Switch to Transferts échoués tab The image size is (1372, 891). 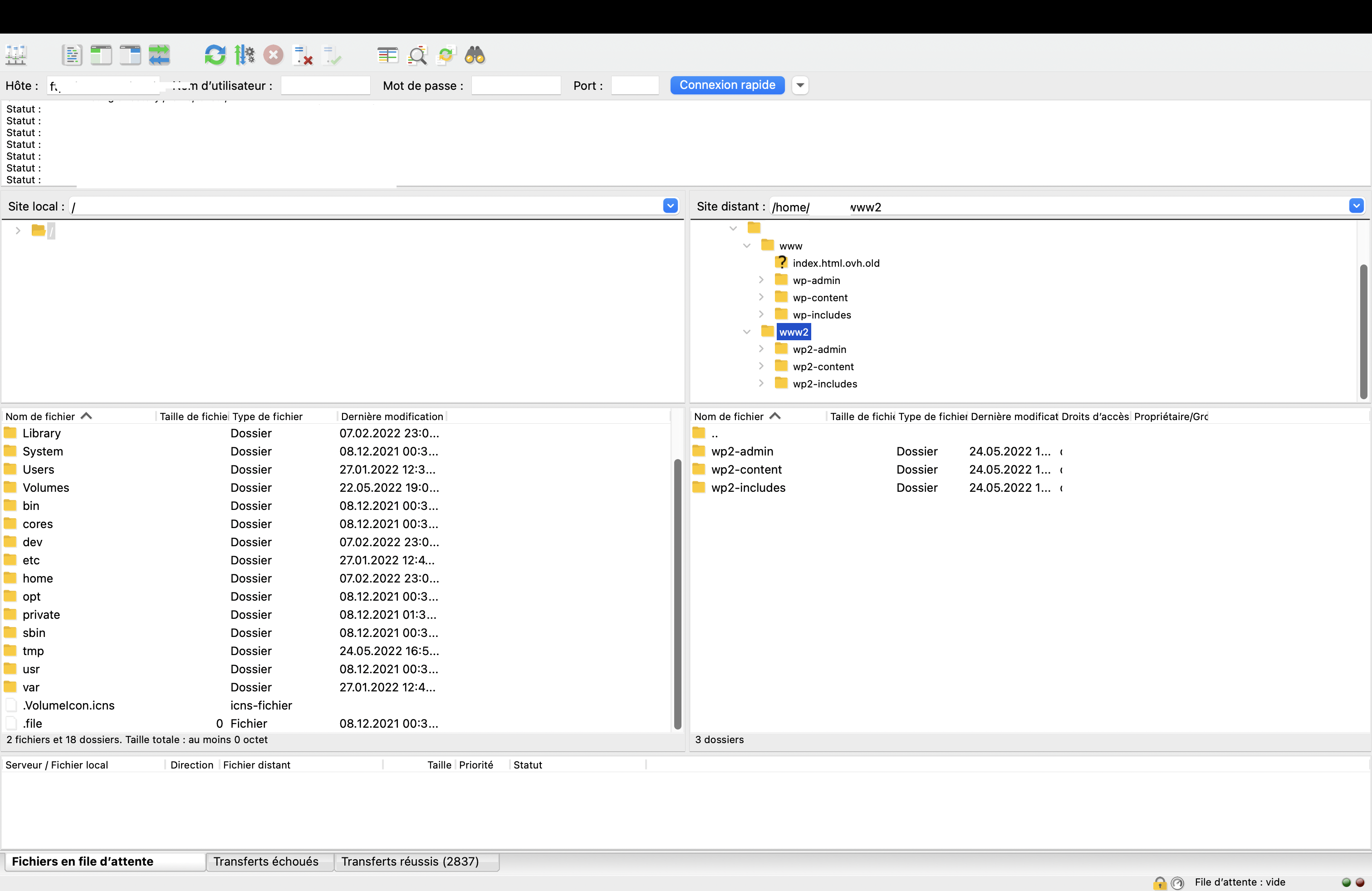point(266,861)
